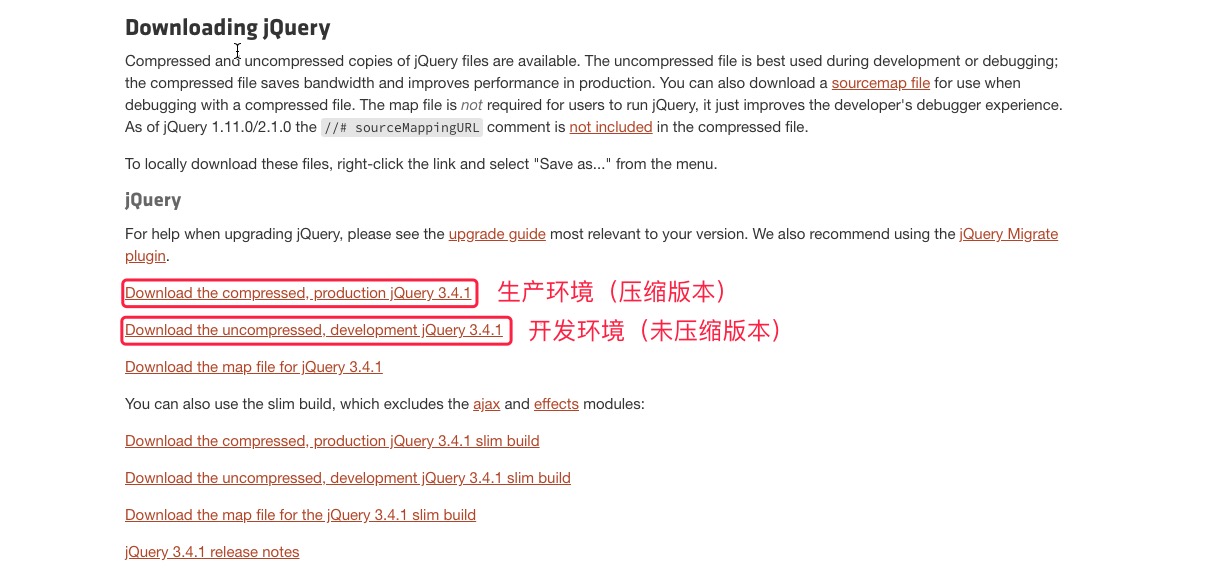Open the effects module link
Image resolution: width=1212 pixels, height=572 pixels.
click(556, 404)
